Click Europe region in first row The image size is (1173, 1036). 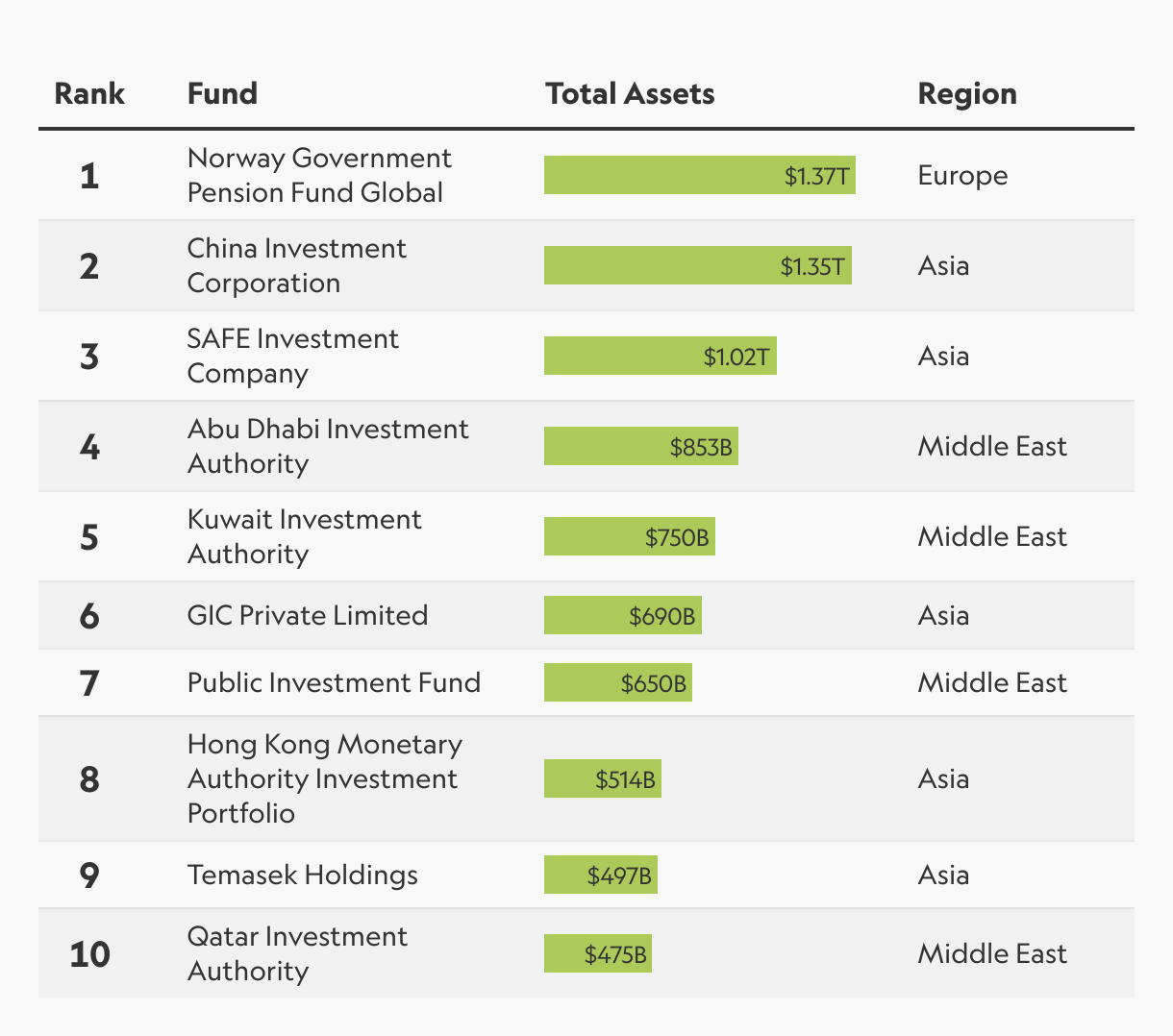(x=962, y=175)
